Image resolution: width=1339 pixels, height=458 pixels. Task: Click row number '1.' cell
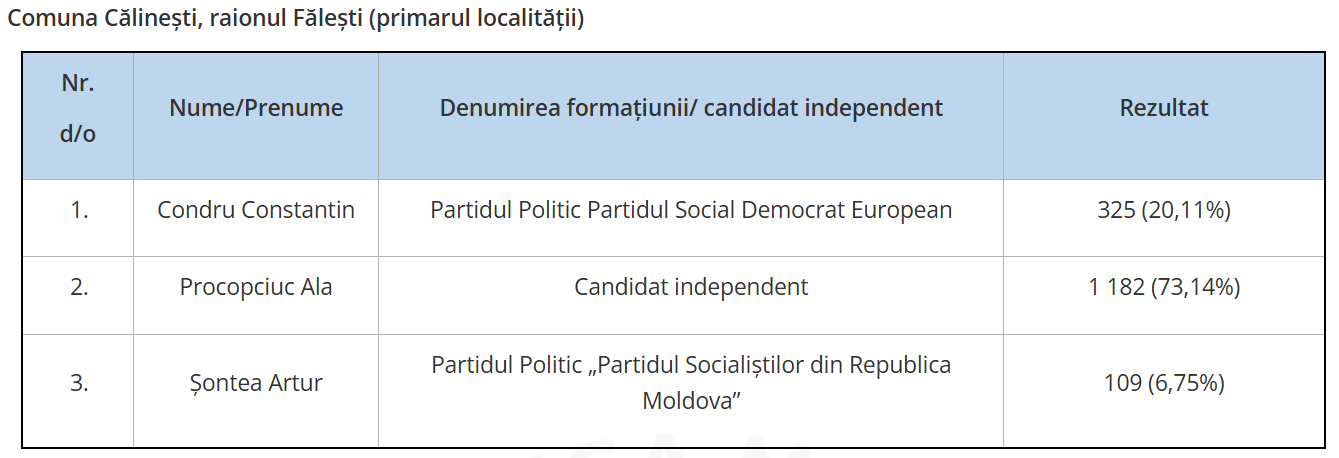point(78,210)
